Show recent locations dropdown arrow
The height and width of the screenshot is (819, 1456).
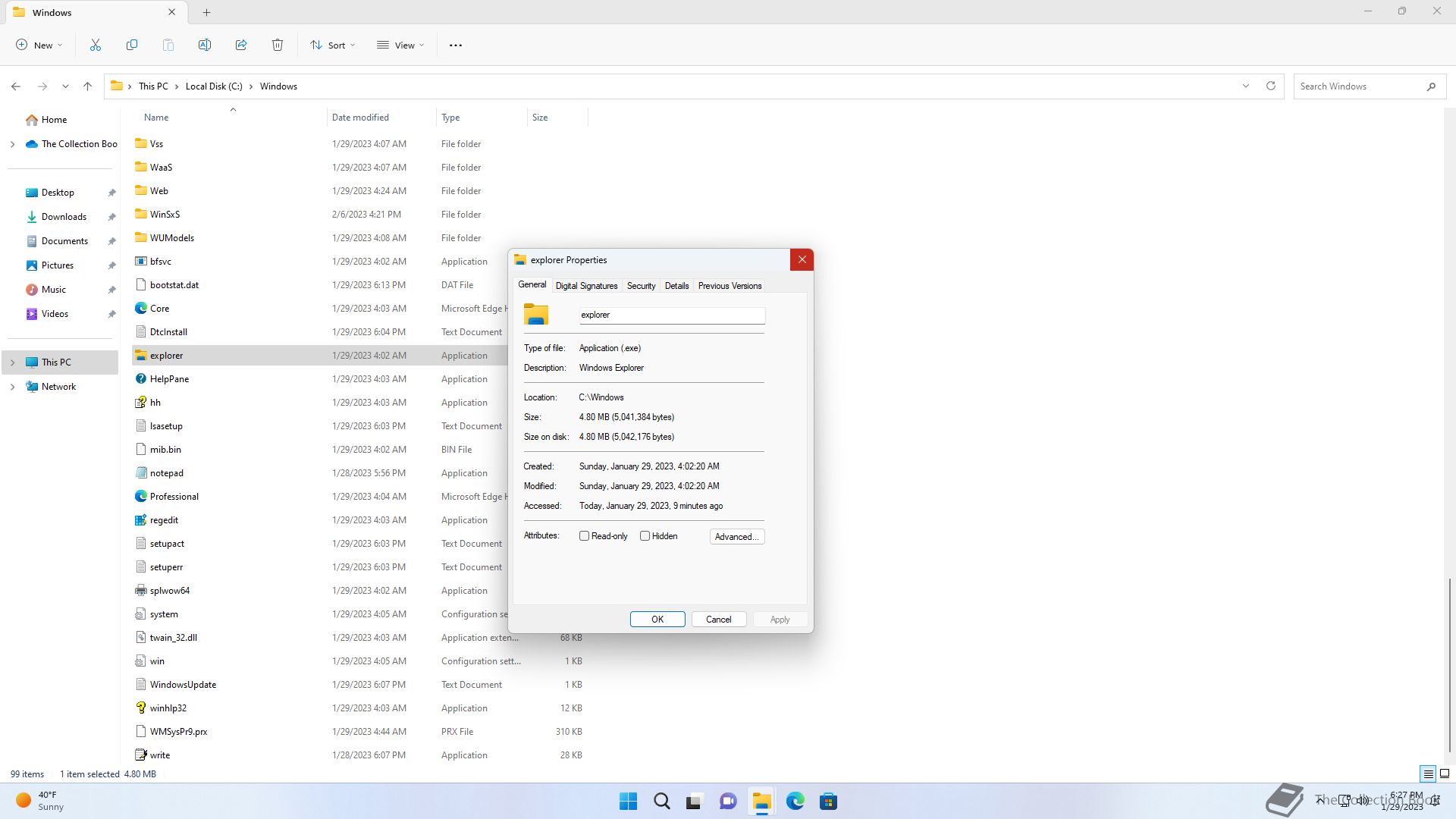65,86
